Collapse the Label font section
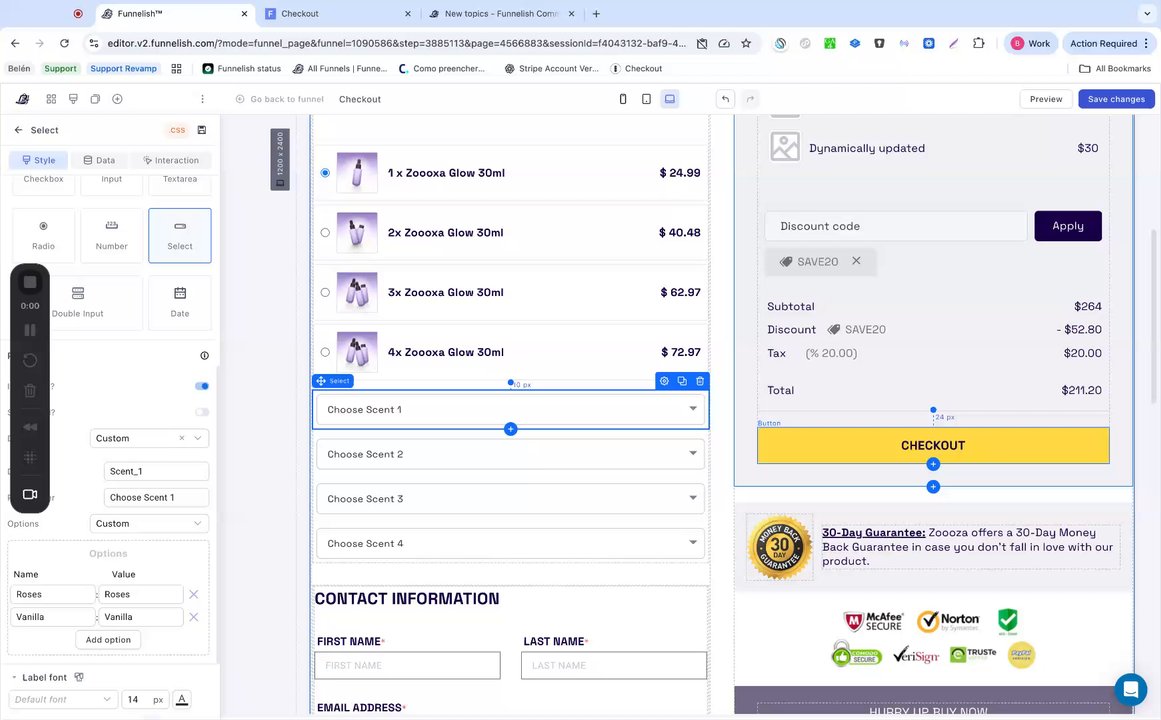This screenshot has height=720, width=1161. pos(14,678)
